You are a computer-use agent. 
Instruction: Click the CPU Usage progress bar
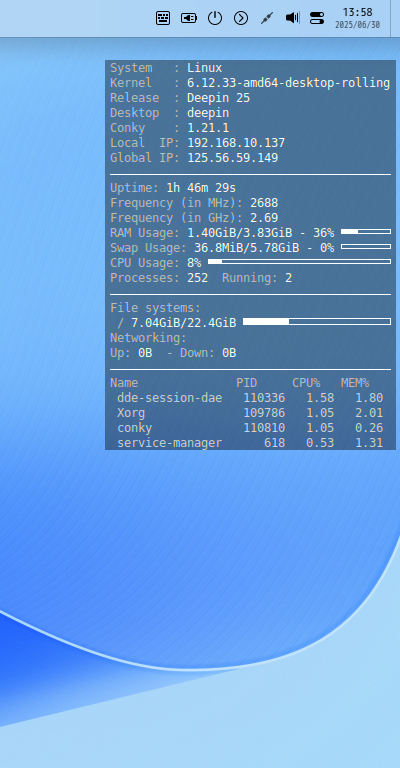point(299,262)
